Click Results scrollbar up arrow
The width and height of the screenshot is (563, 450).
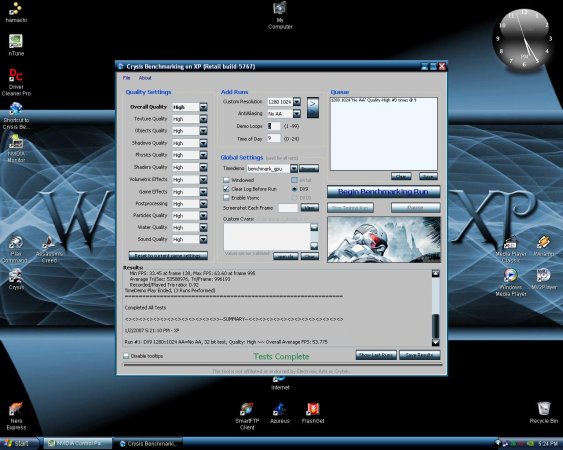click(436, 274)
